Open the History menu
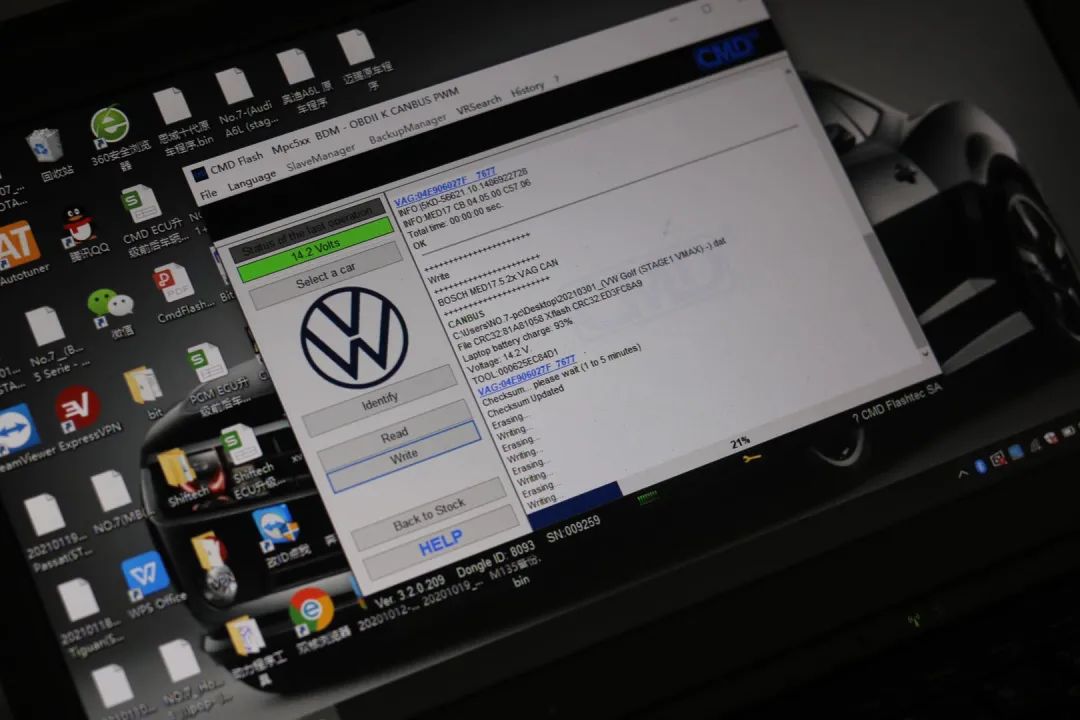This screenshot has width=1080, height=720. (528, 90)
